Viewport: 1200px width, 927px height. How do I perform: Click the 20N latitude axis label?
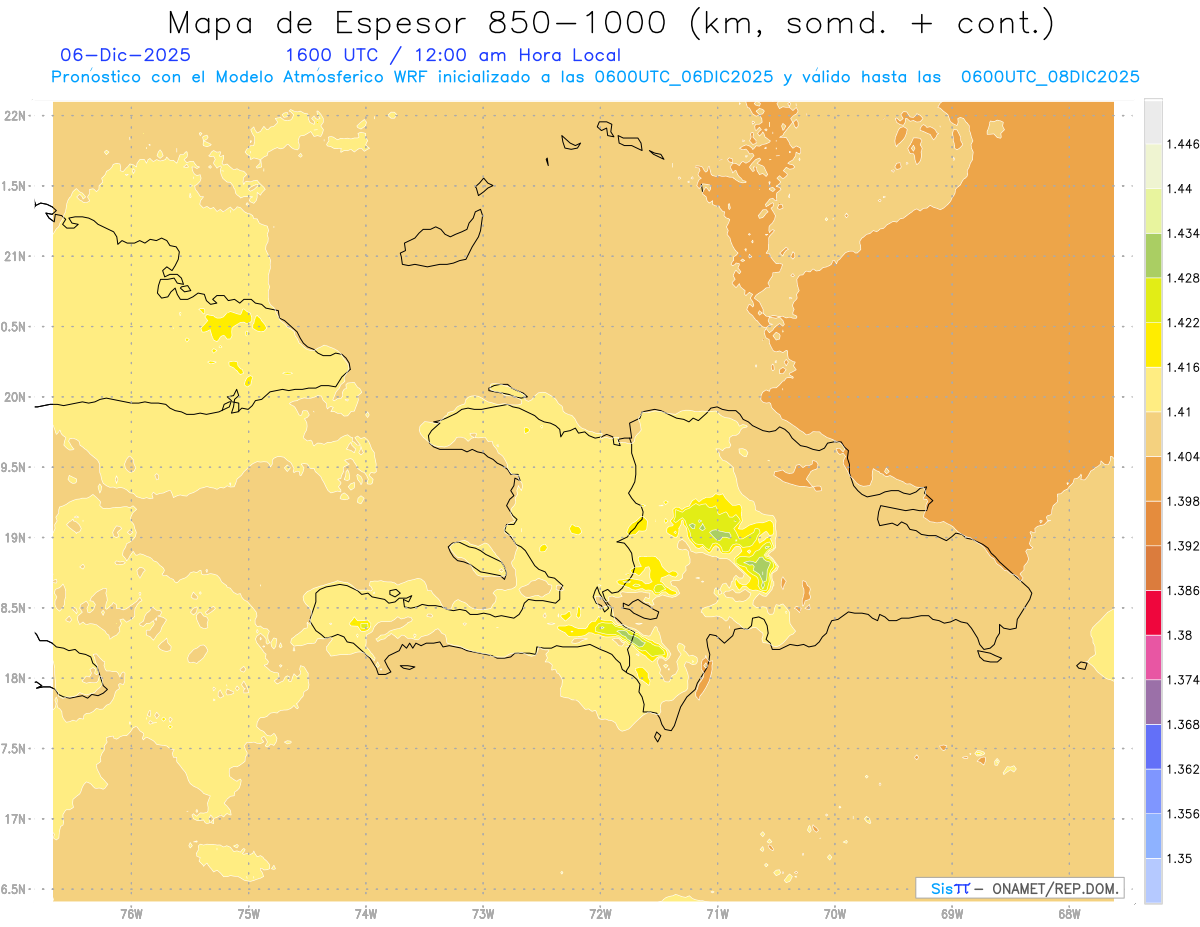17,397
